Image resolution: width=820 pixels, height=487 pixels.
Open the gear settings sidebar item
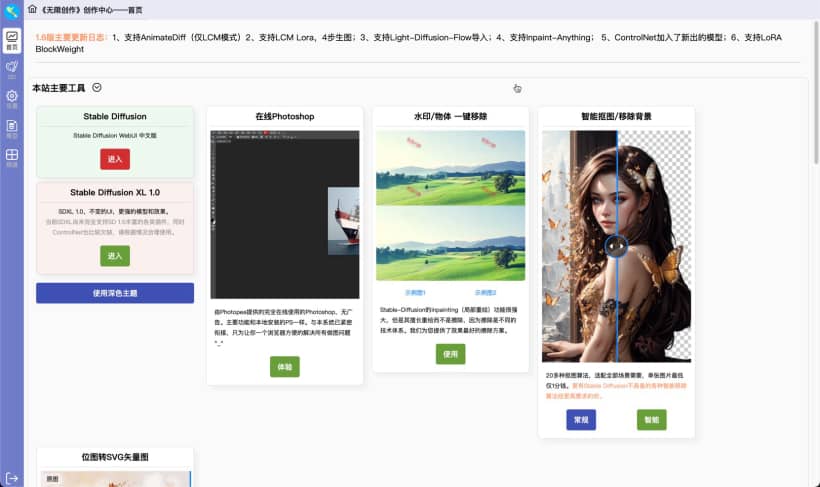tap(12, 99)
